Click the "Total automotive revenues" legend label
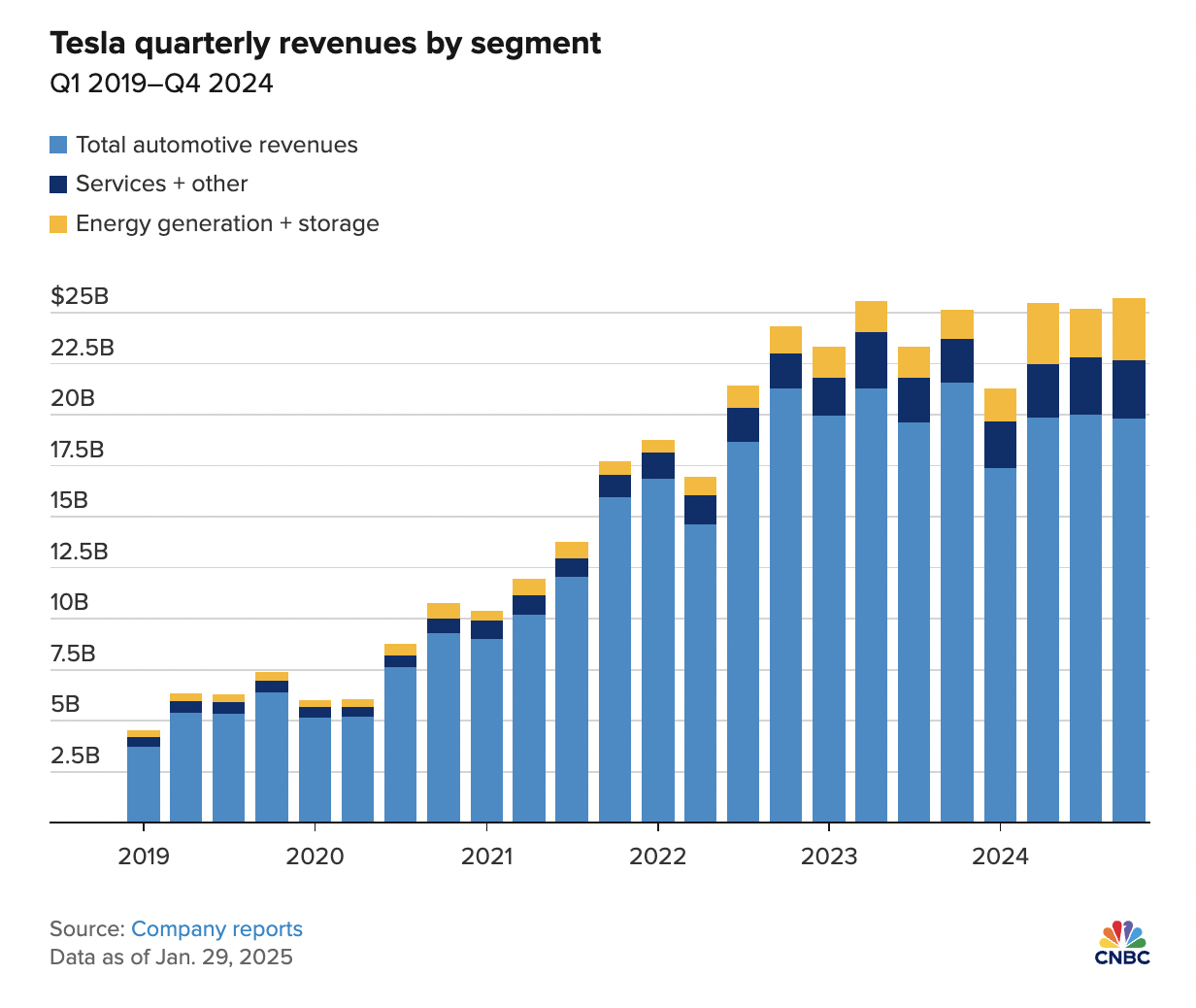 216,146
